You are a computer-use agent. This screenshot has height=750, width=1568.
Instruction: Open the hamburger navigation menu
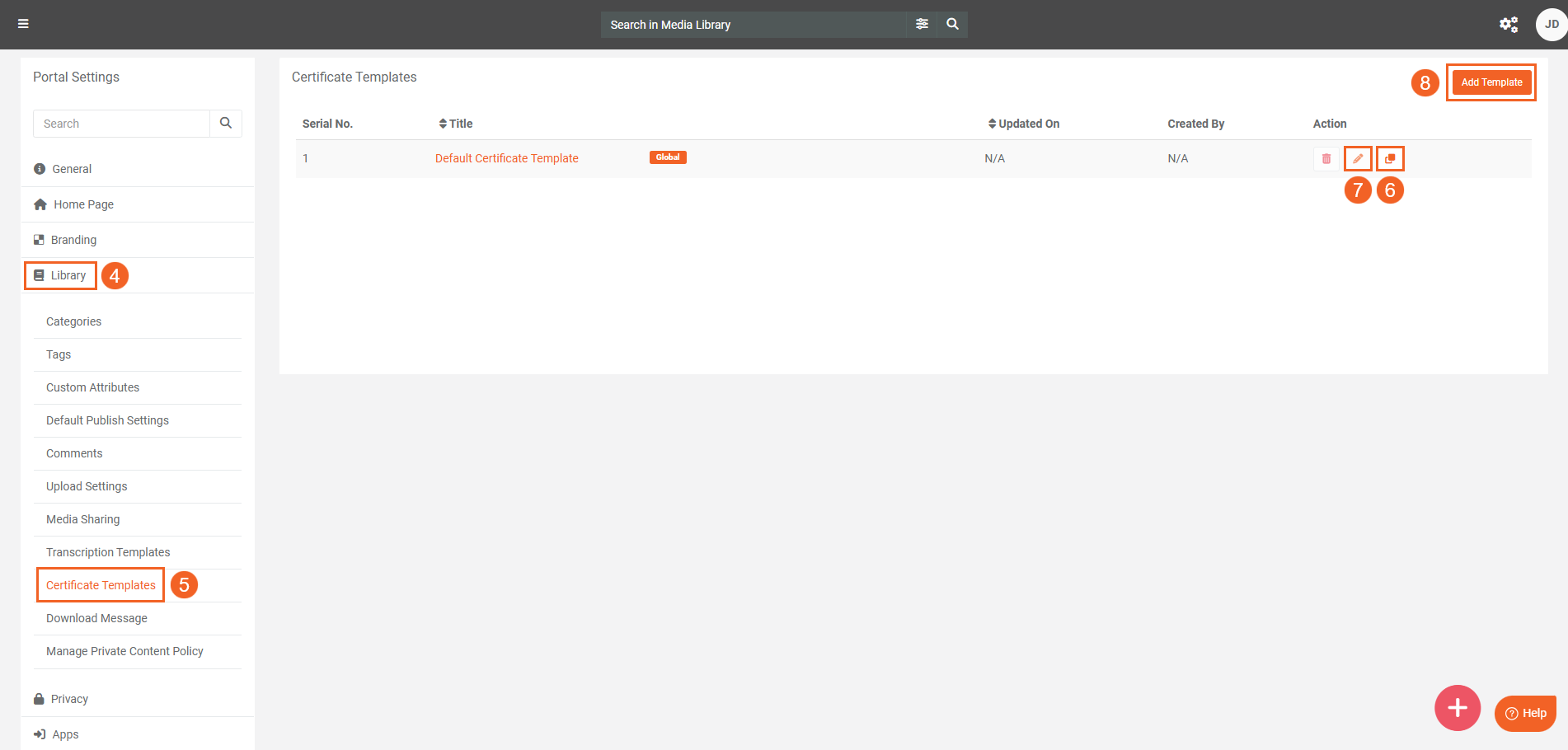tap(23, 24)
